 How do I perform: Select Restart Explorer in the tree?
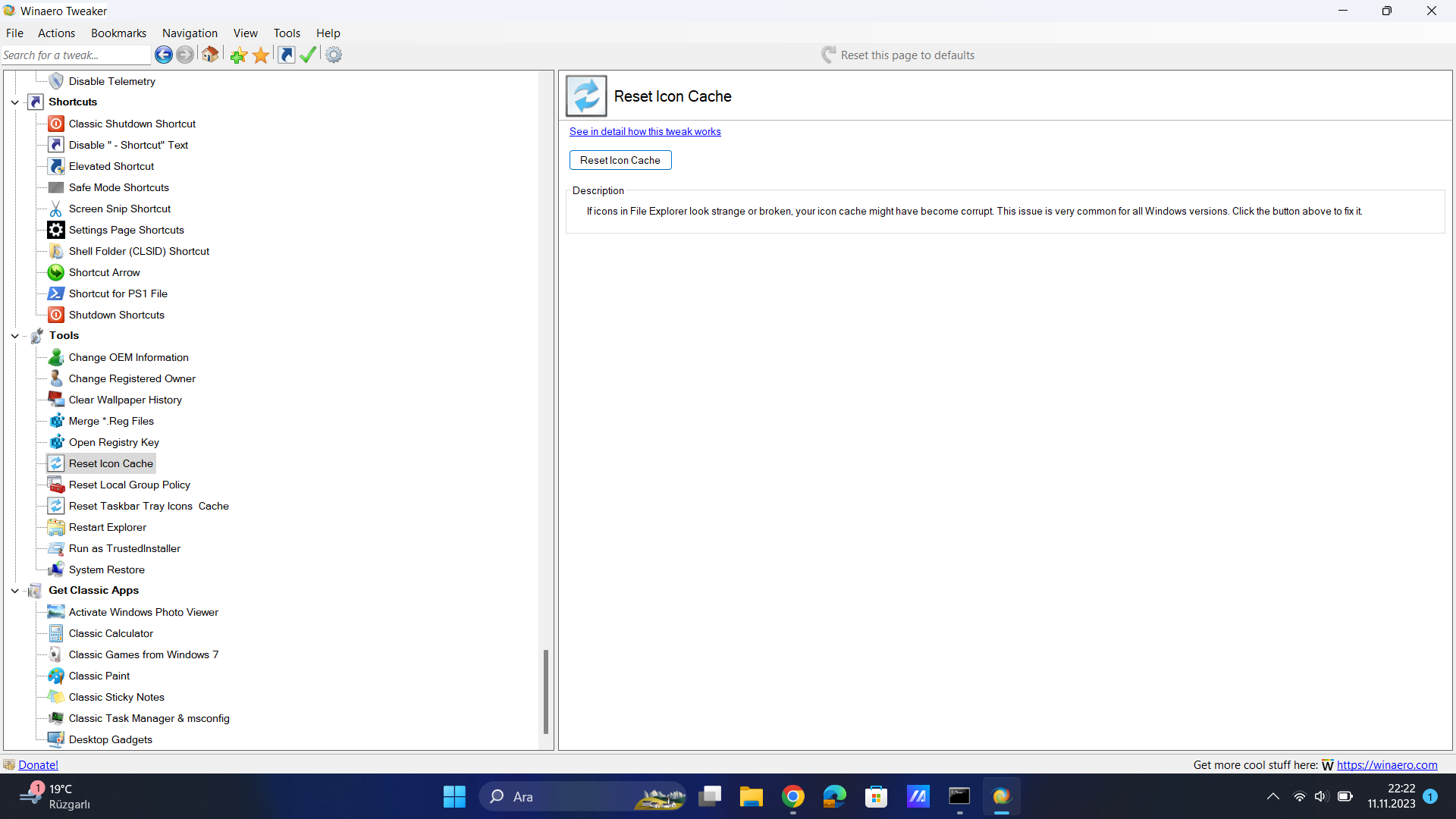[x=107, y=527]
